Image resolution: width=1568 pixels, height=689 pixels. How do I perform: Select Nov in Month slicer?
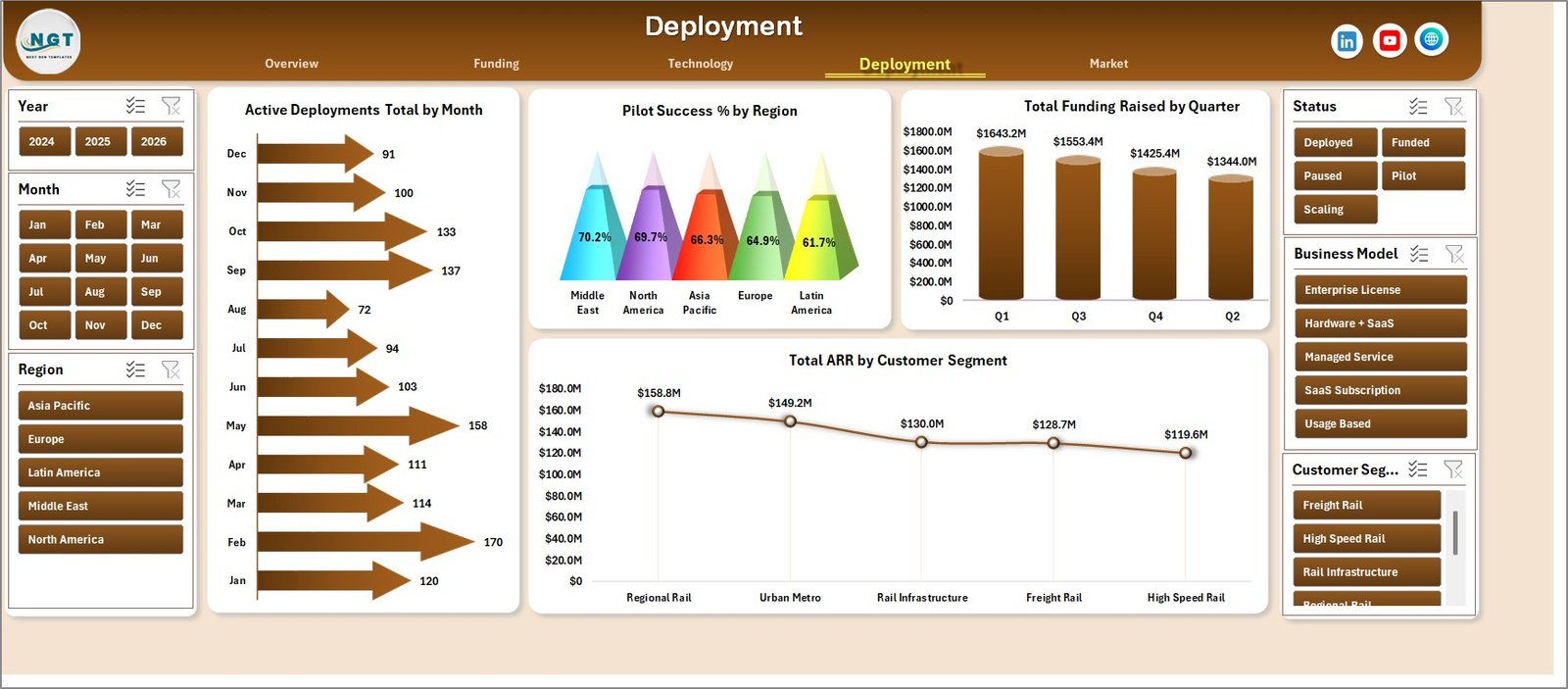pos(100,325)
